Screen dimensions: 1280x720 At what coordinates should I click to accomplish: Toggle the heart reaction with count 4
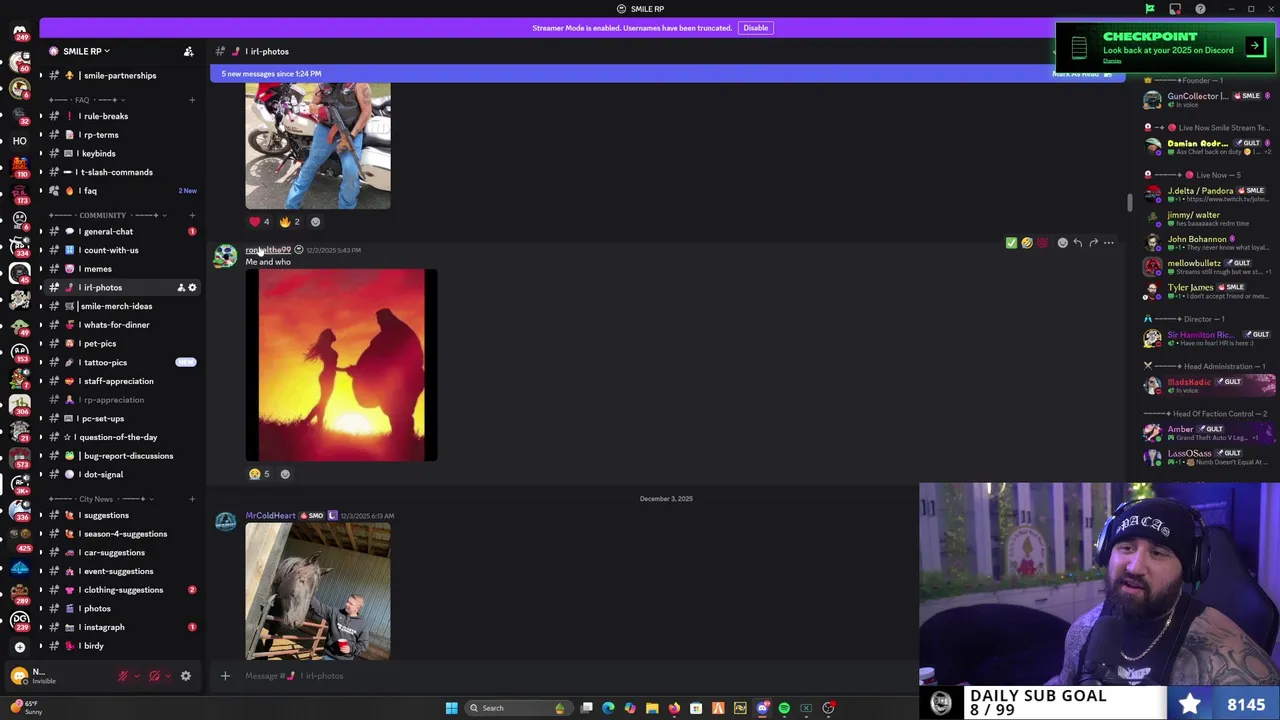tap(260, 222)
